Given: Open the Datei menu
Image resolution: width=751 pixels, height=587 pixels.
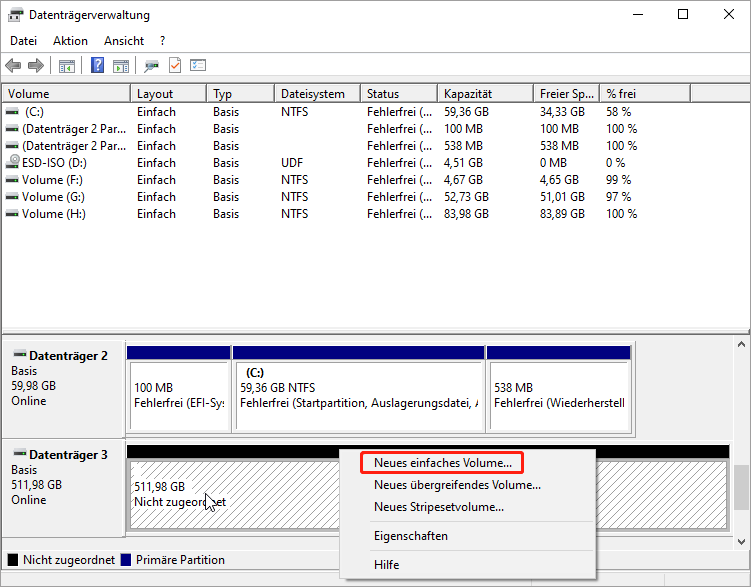Looking at the screenshot, I should point(23,41).
